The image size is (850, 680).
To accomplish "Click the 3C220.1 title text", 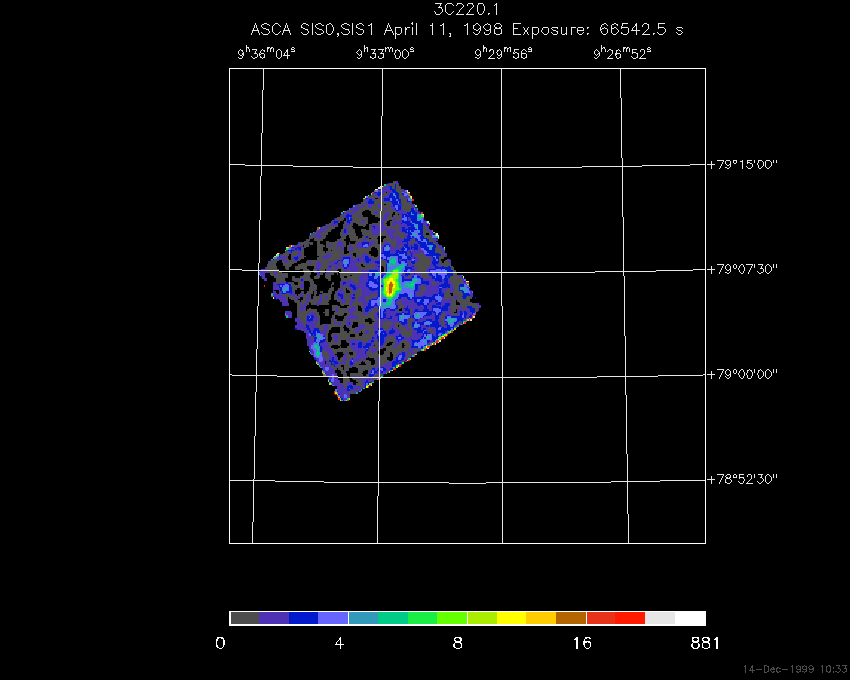I will coord(467,9).
